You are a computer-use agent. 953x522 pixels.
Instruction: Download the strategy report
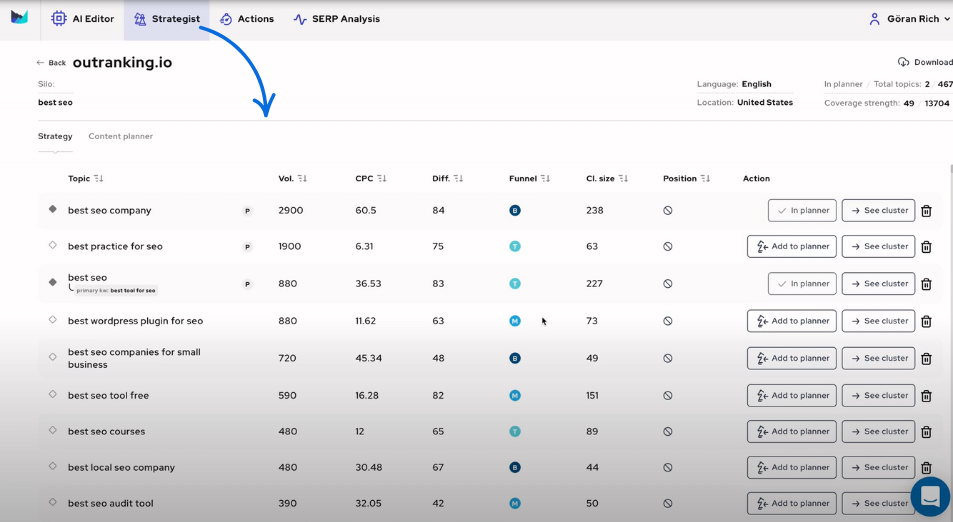[925, 62]
